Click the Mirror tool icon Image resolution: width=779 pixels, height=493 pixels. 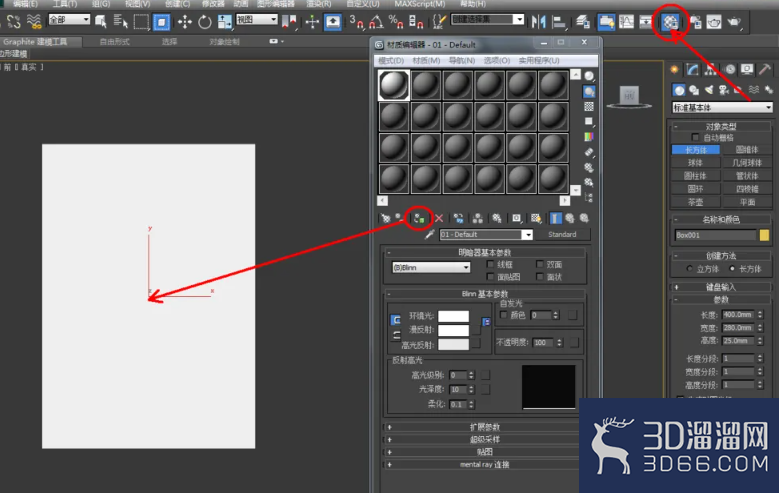coord(538,22)
